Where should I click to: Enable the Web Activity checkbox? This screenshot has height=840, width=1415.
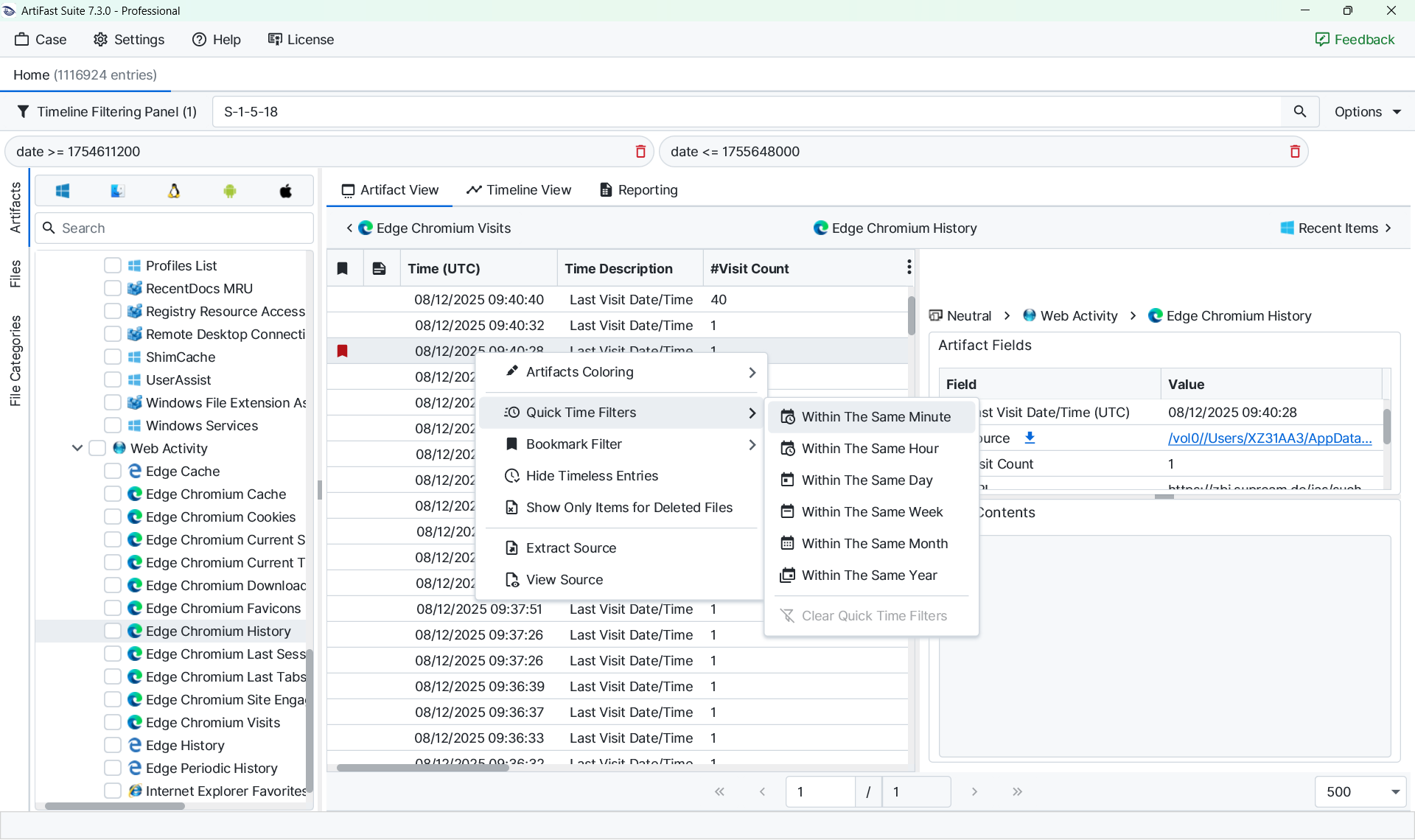tap(97, 449)
